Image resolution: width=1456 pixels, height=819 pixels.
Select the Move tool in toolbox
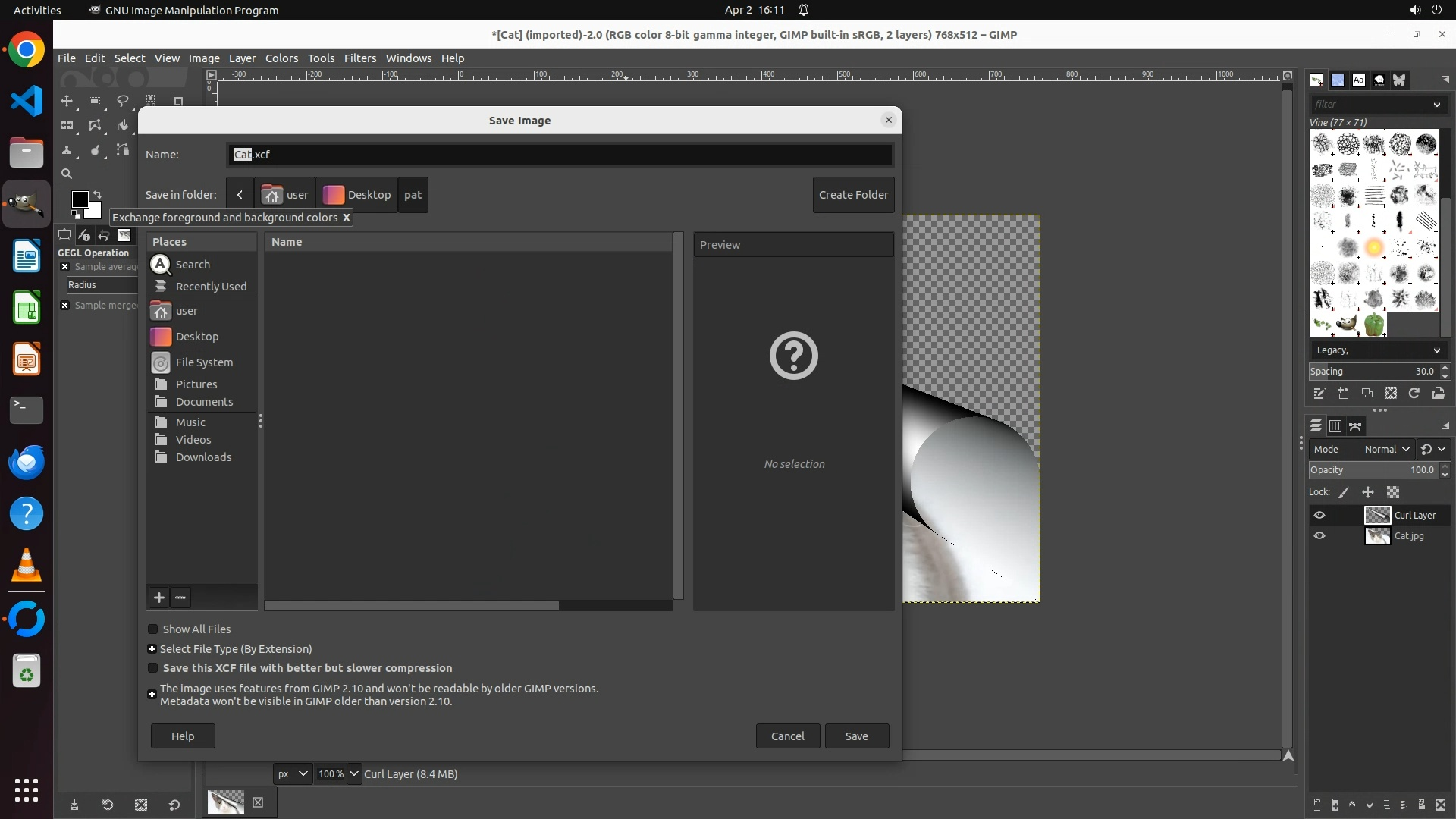click(x=67, y=101)
